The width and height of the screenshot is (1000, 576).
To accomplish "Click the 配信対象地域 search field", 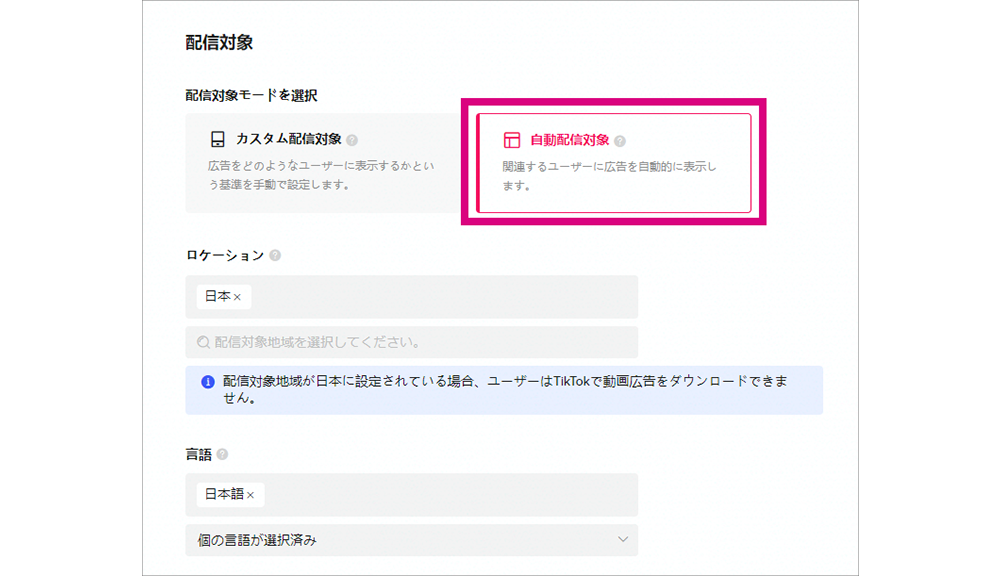I will 411,343.
